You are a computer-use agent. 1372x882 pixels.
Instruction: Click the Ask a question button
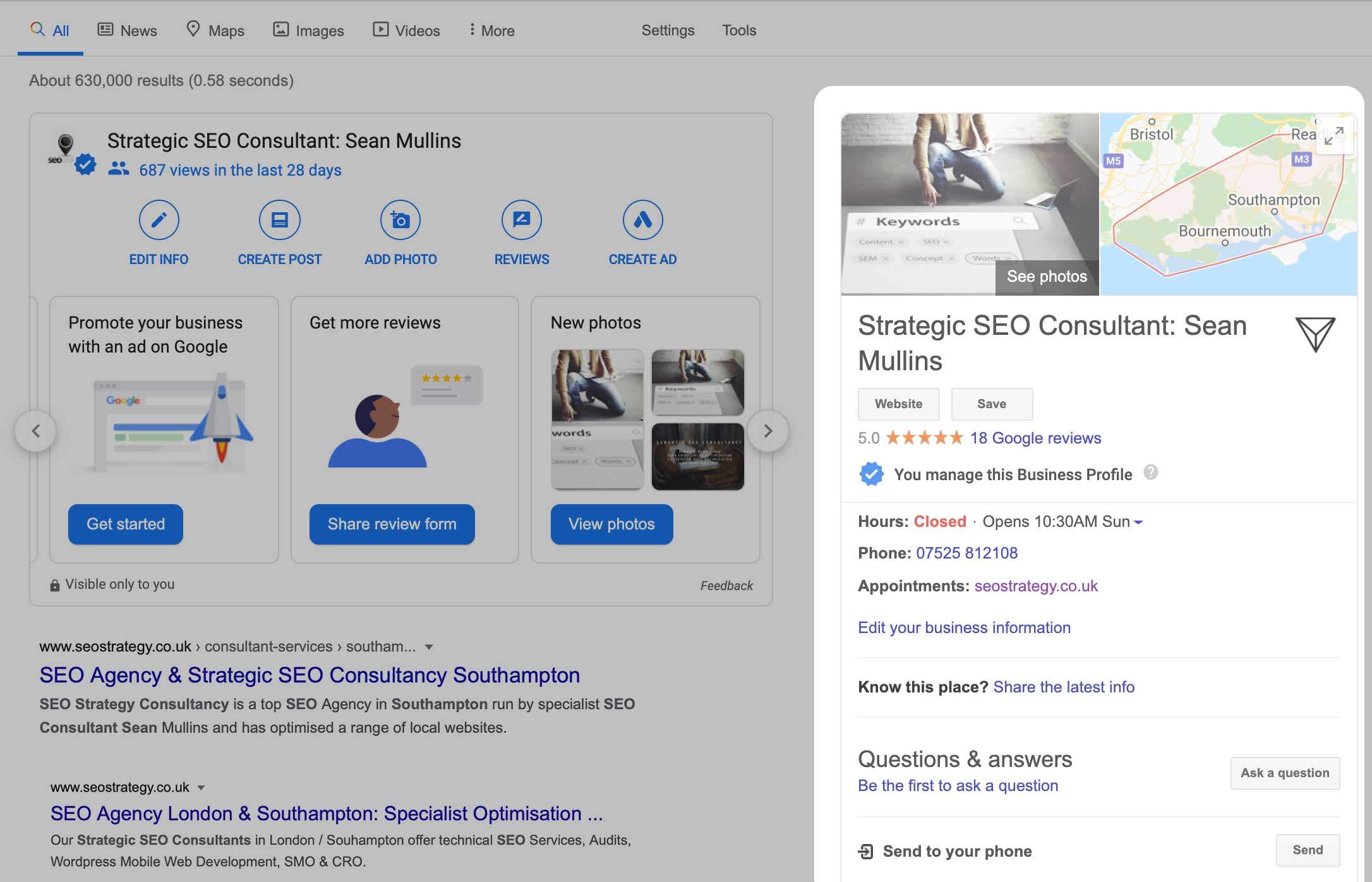[1285, 773]
